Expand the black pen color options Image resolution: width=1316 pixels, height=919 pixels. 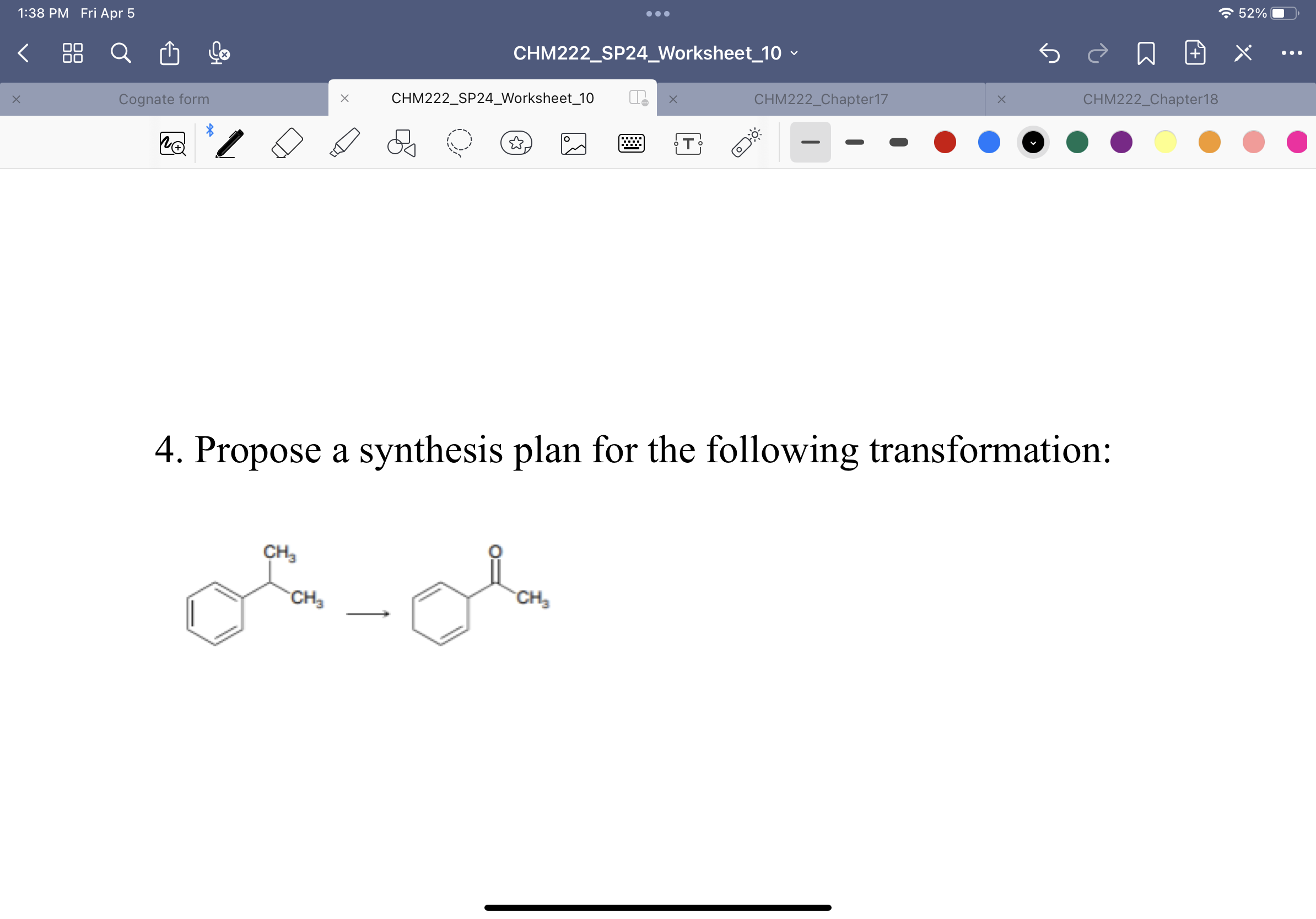tap(1033, 142)
